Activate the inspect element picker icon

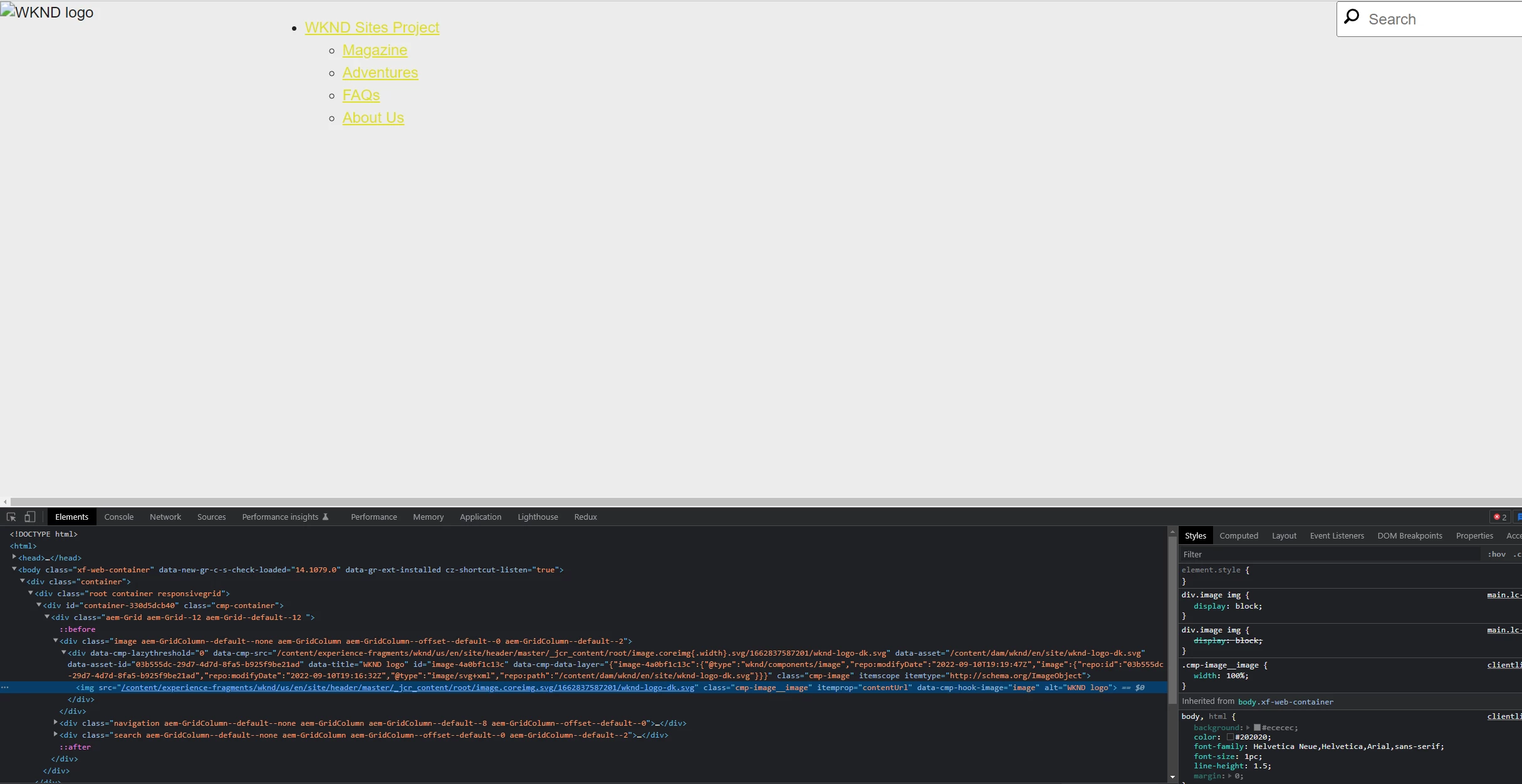click(11, 517)
